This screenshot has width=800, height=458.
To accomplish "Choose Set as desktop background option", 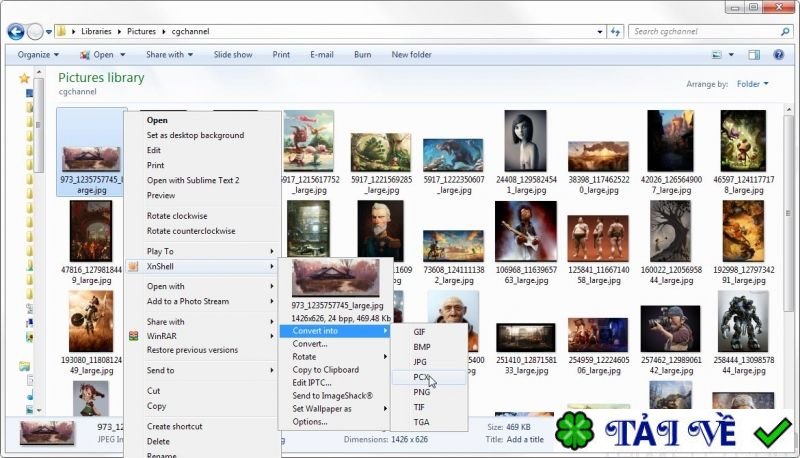I will point(195,135).
